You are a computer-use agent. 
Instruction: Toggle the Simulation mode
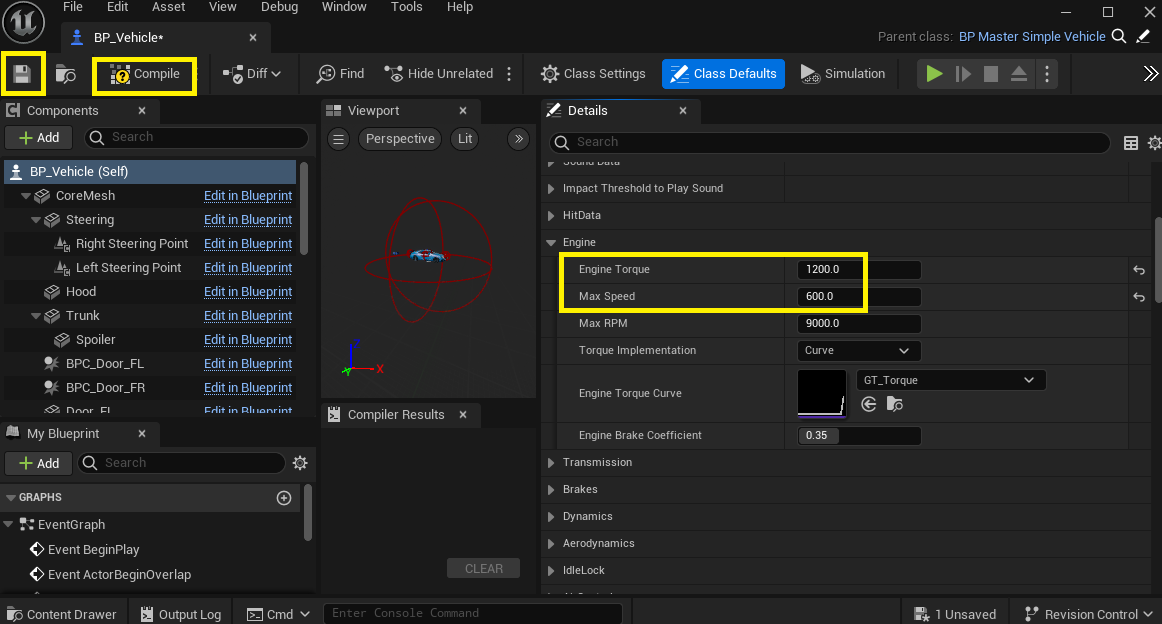pos(843,74)
